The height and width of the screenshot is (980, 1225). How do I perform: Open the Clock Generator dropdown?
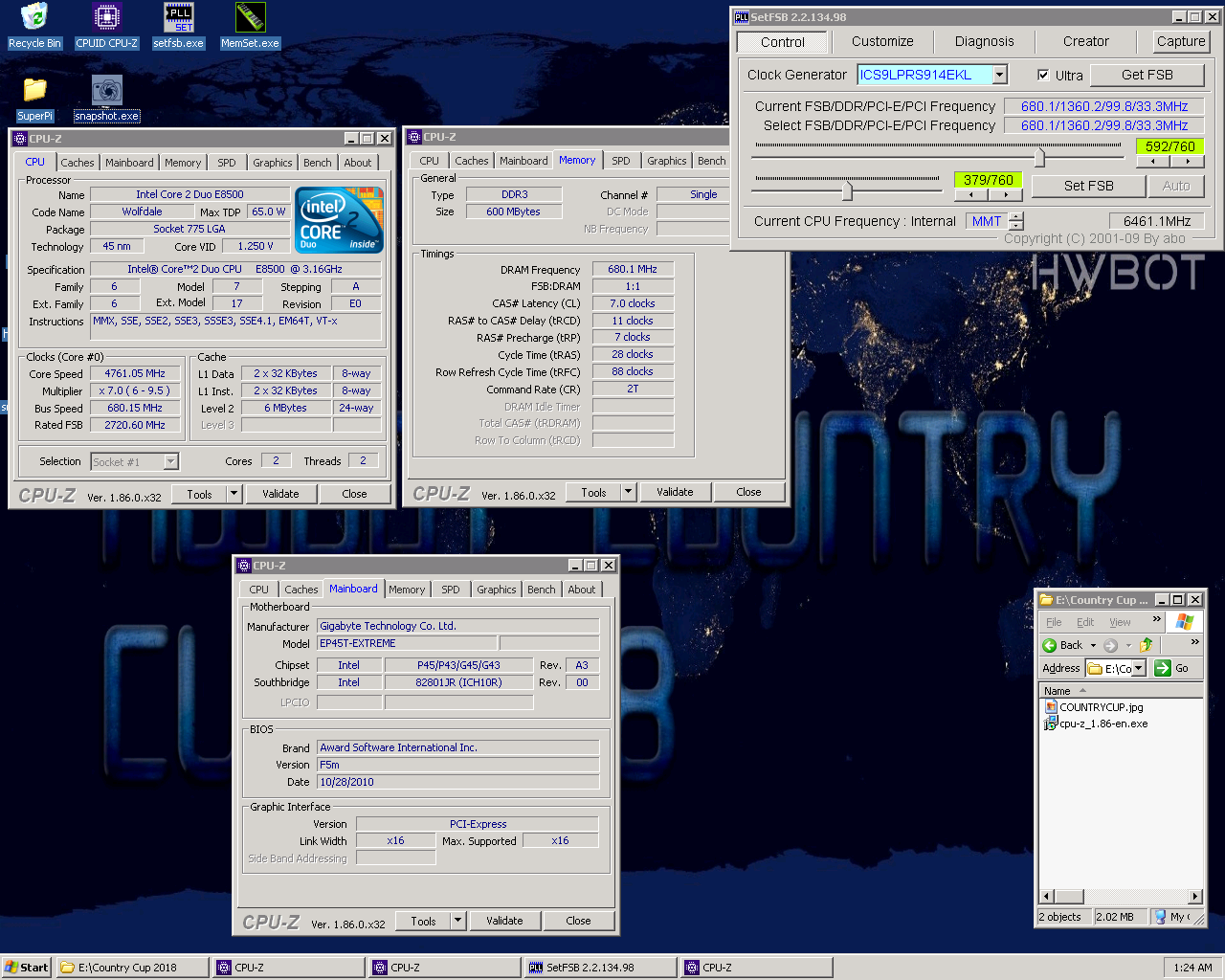tap(1000, 75)
